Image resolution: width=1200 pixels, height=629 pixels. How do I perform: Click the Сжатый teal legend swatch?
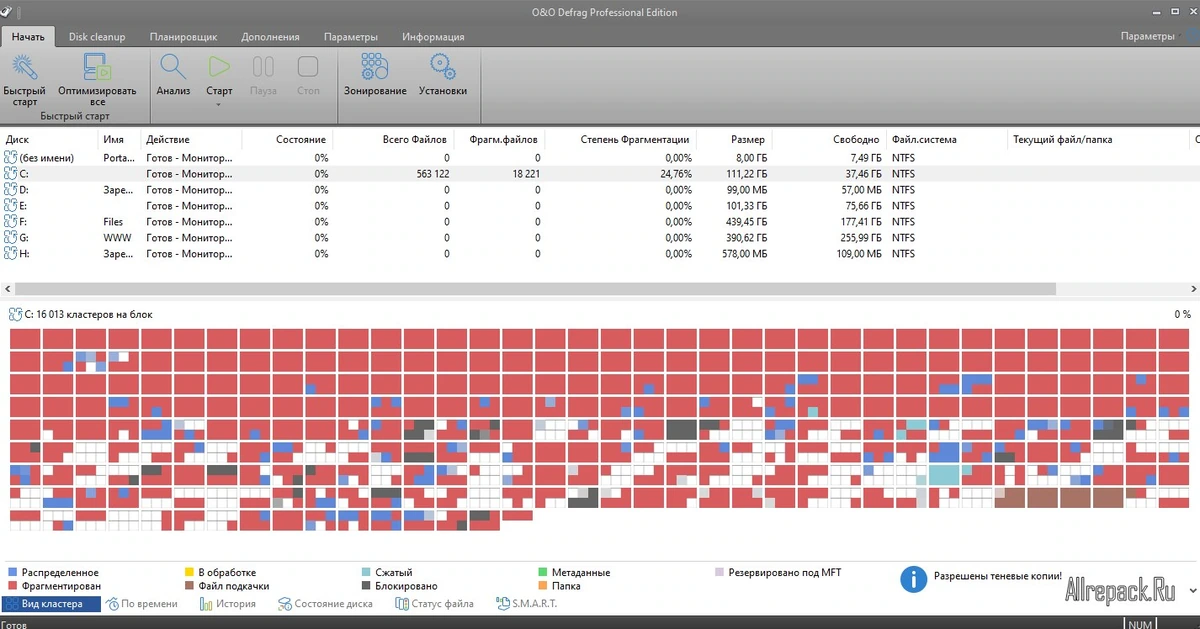tap(365, 573)
